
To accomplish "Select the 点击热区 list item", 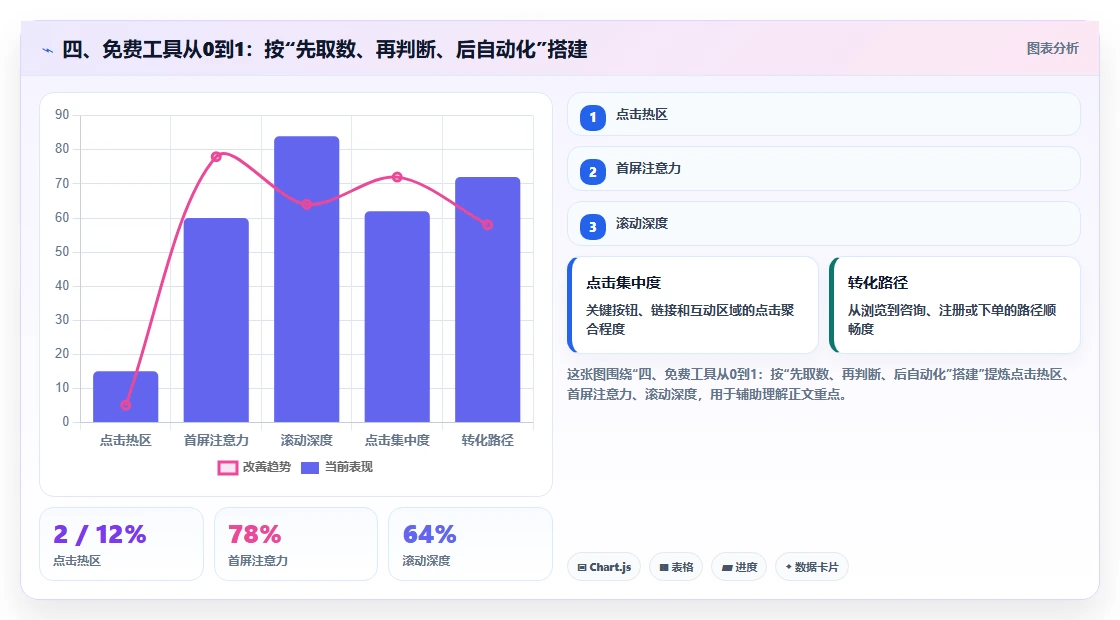I will click(824, 114).
